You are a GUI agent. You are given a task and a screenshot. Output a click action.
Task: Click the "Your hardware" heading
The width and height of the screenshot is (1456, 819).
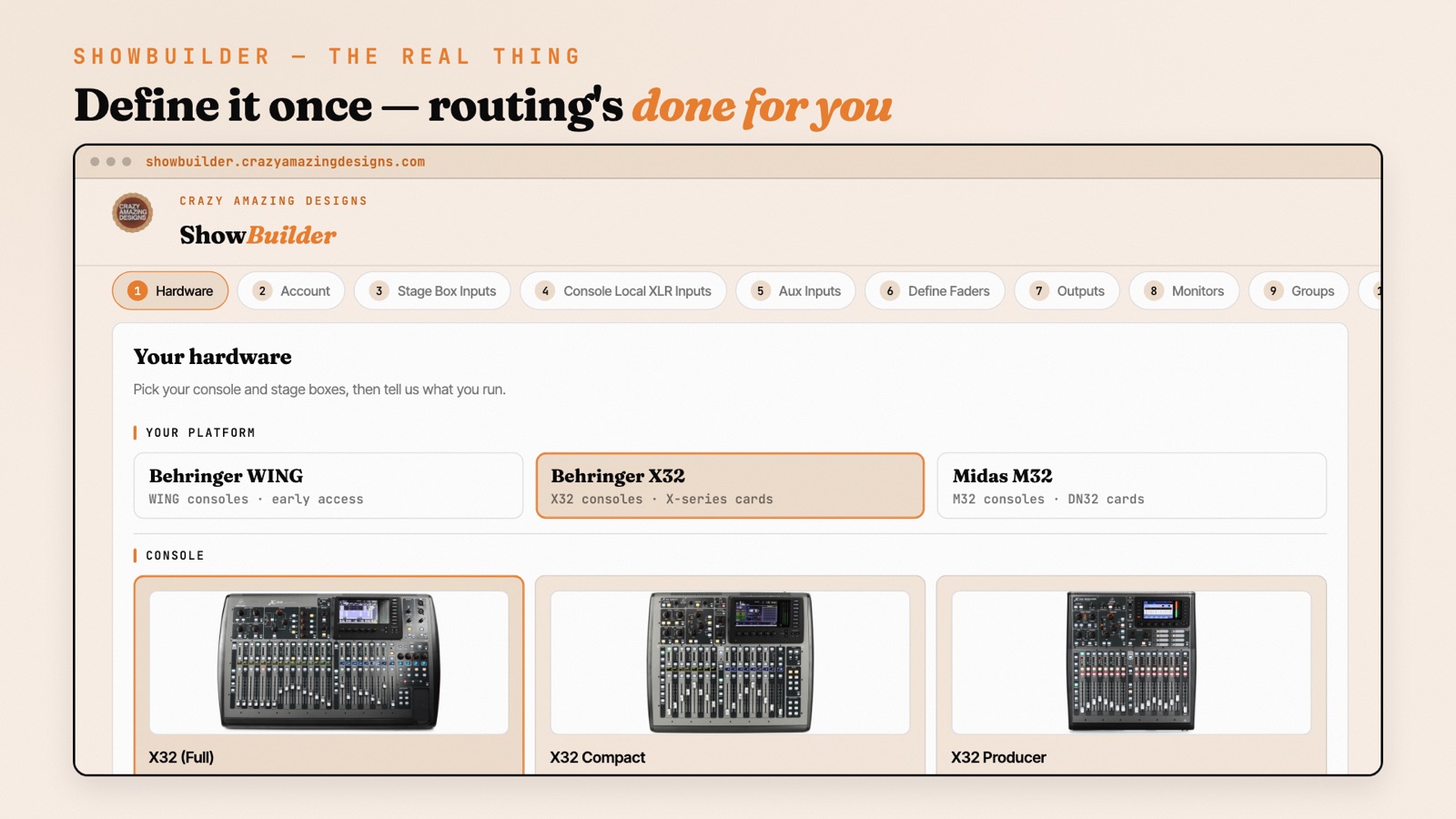212,357
